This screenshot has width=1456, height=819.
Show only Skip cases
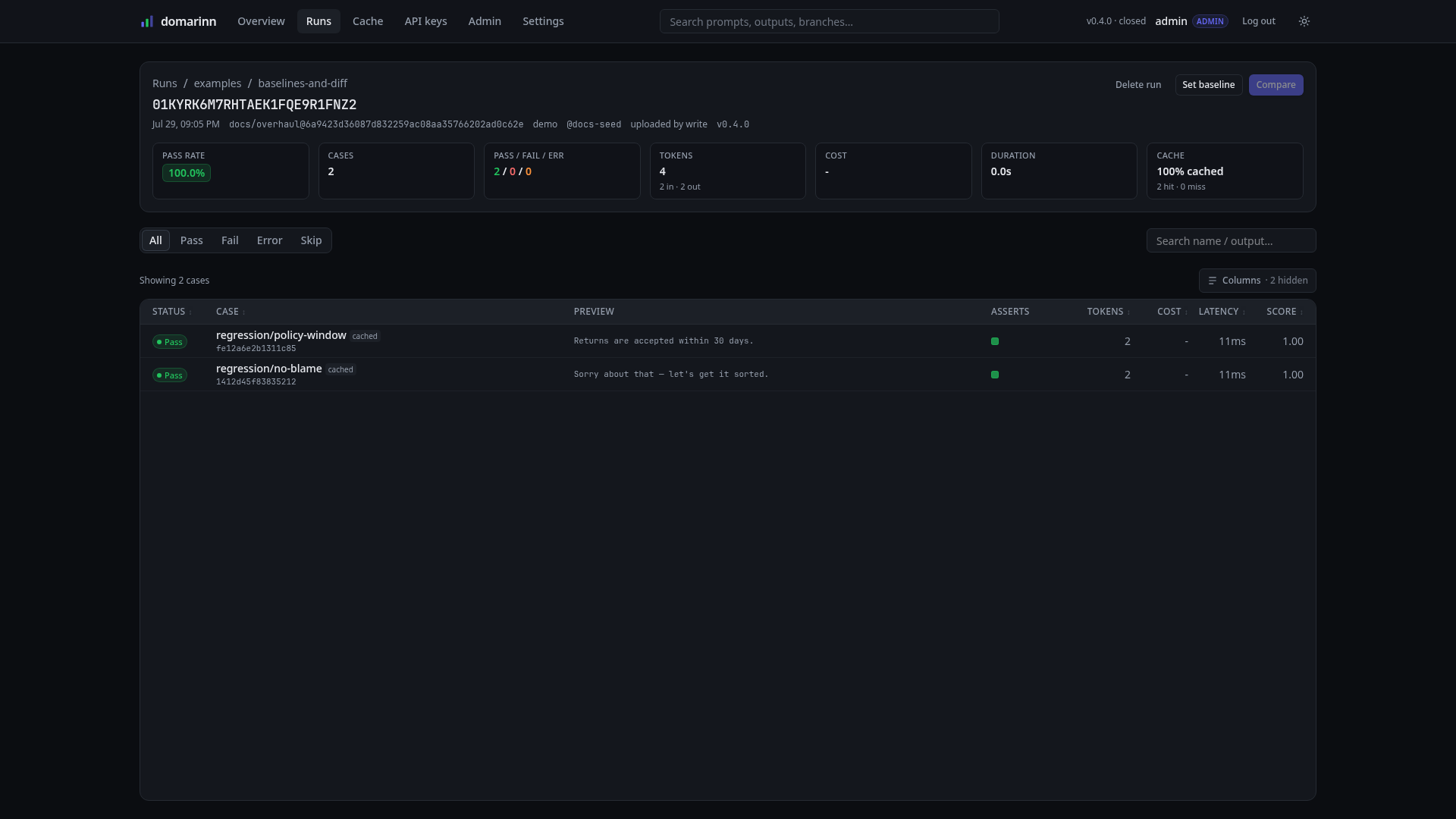(311, 240)
